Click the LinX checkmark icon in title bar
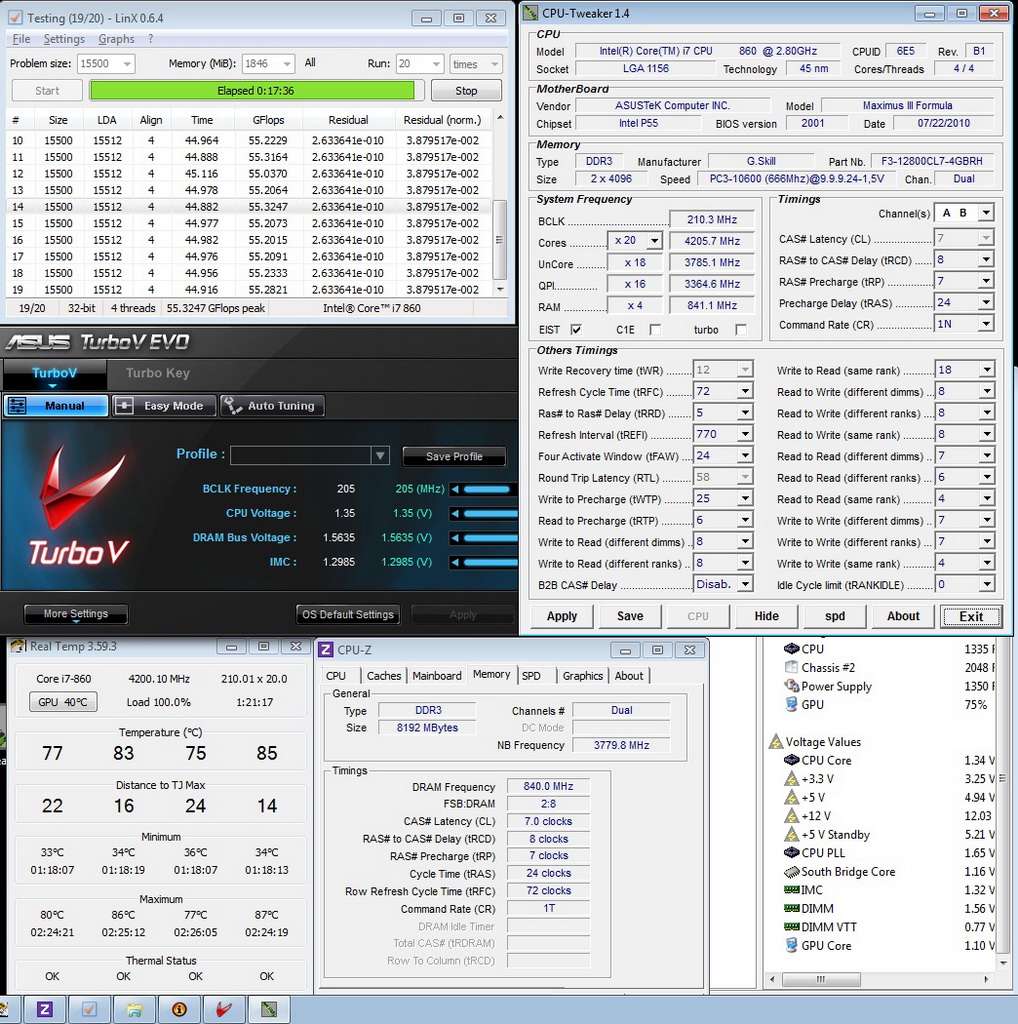 click(x=14, y=18)
